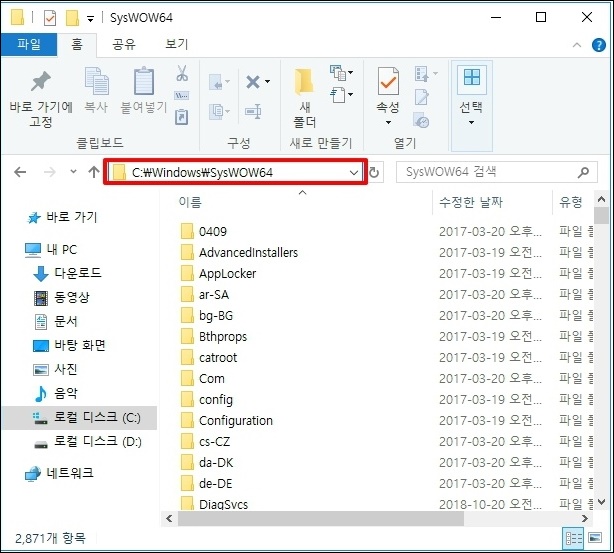The width and height of the screenshot is (614, 553).
Task: Open the Properties dropdown arrow
Action: 388,123
